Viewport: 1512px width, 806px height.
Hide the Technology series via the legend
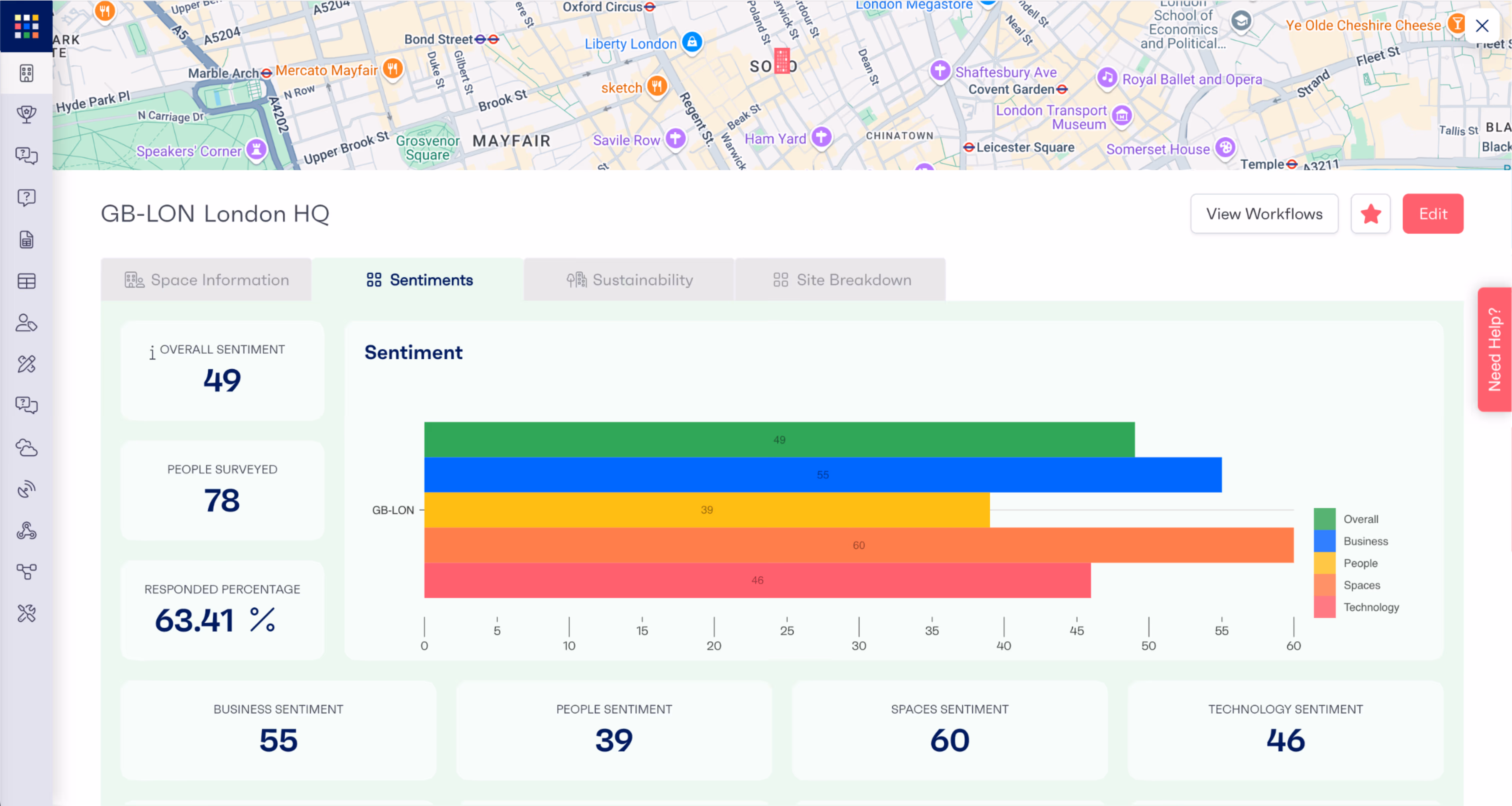coord(1371,607)
